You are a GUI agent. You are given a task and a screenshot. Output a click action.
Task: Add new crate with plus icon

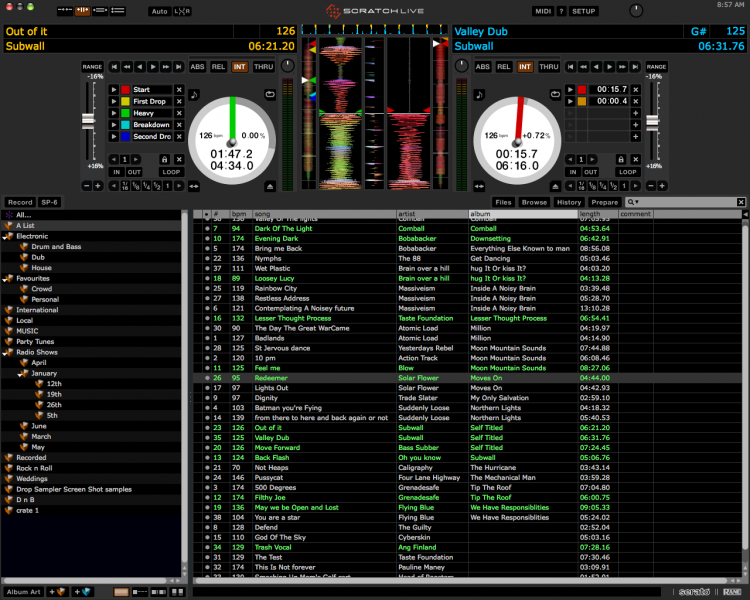point(56,592)
